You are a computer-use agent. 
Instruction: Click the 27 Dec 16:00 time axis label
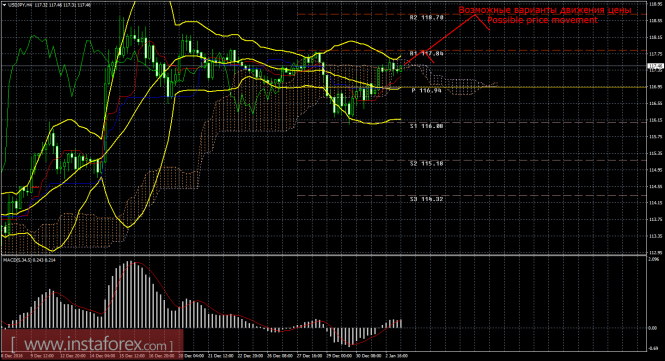click(310, 356)
